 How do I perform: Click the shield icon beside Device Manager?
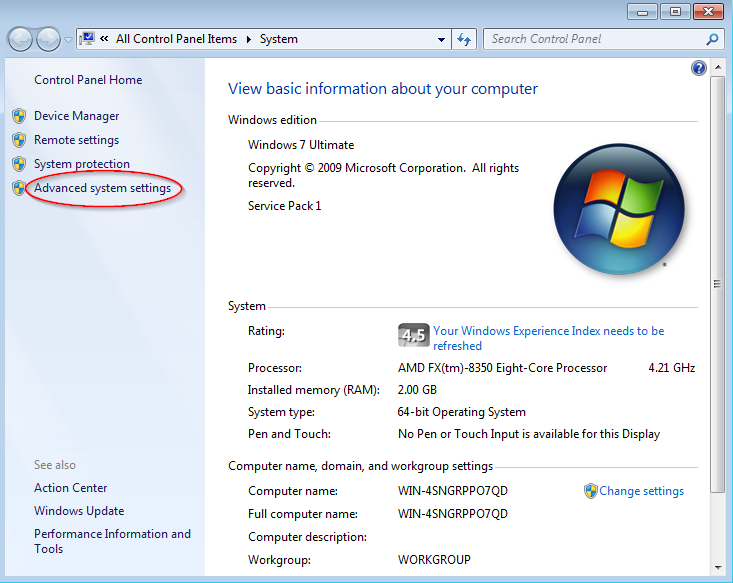[19, 116]
